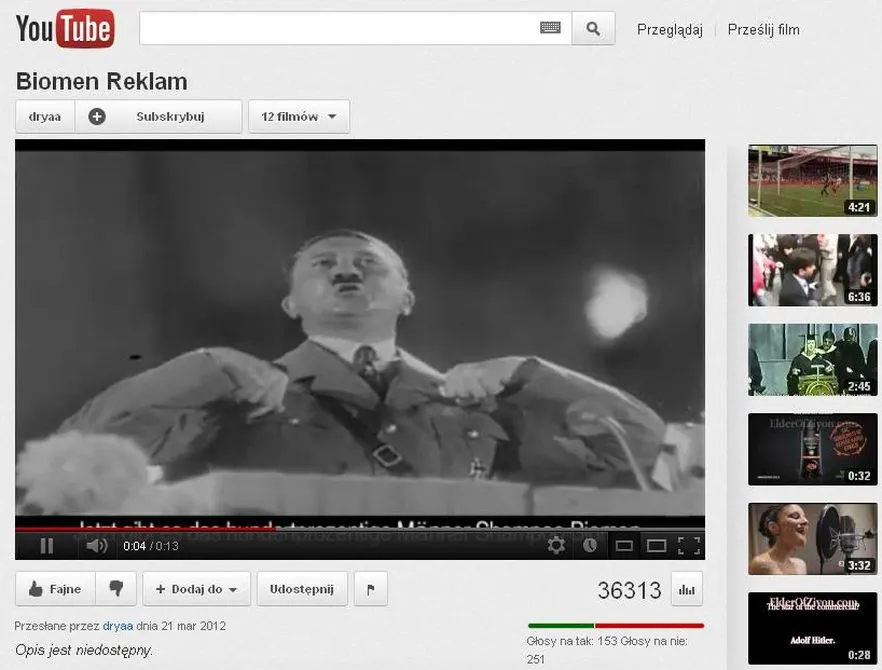Activate the wide player size control
The height and width of the screenshot is (670, 882).
click(656, 546)
